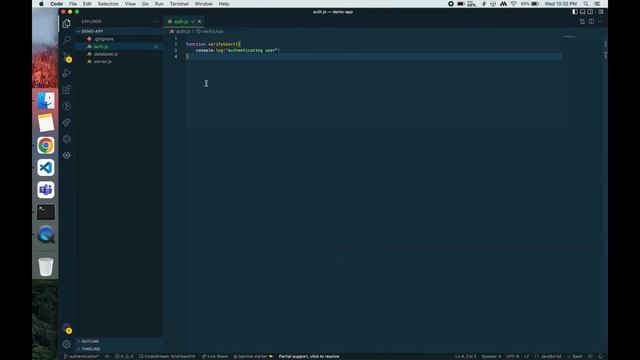640x360 pixels.
Task: Open the Window menu
Action: [x=203, y=4]
